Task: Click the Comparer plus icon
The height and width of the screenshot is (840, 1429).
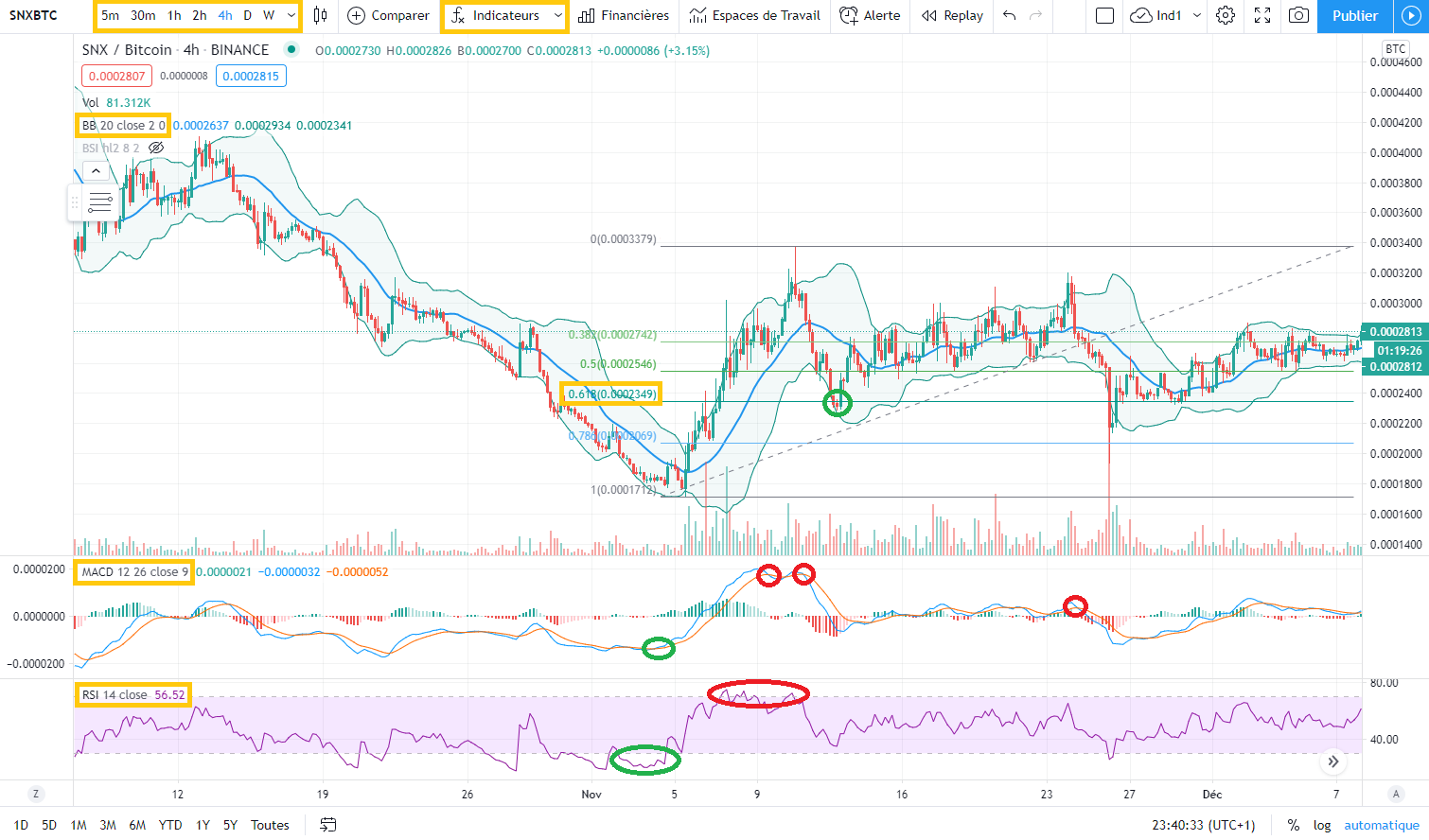Action: [x=356, y=15]
